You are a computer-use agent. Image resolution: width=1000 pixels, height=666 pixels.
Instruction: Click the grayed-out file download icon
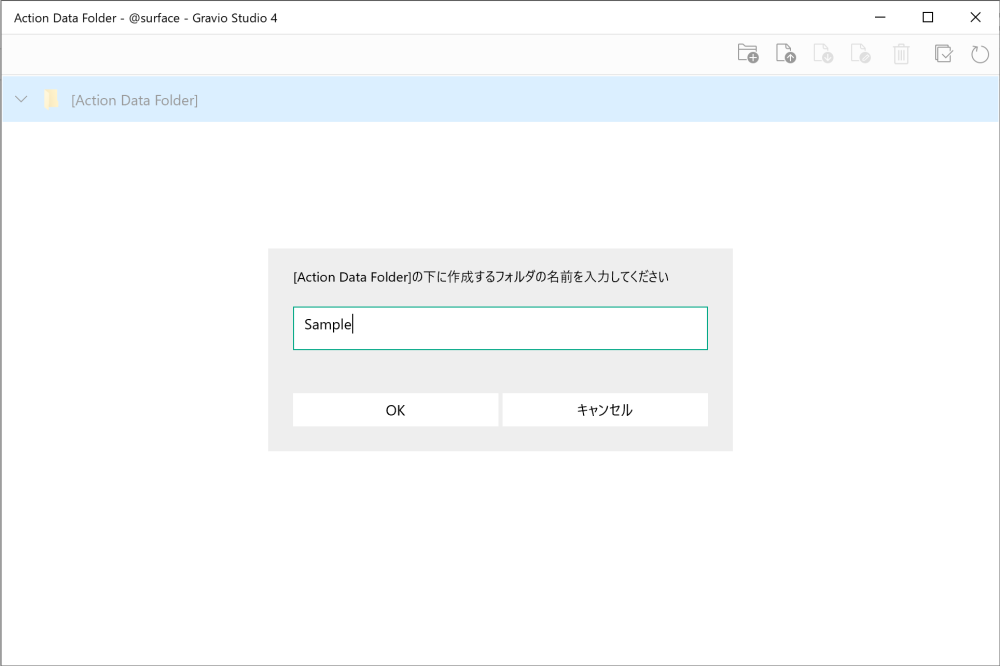(824, 53)
